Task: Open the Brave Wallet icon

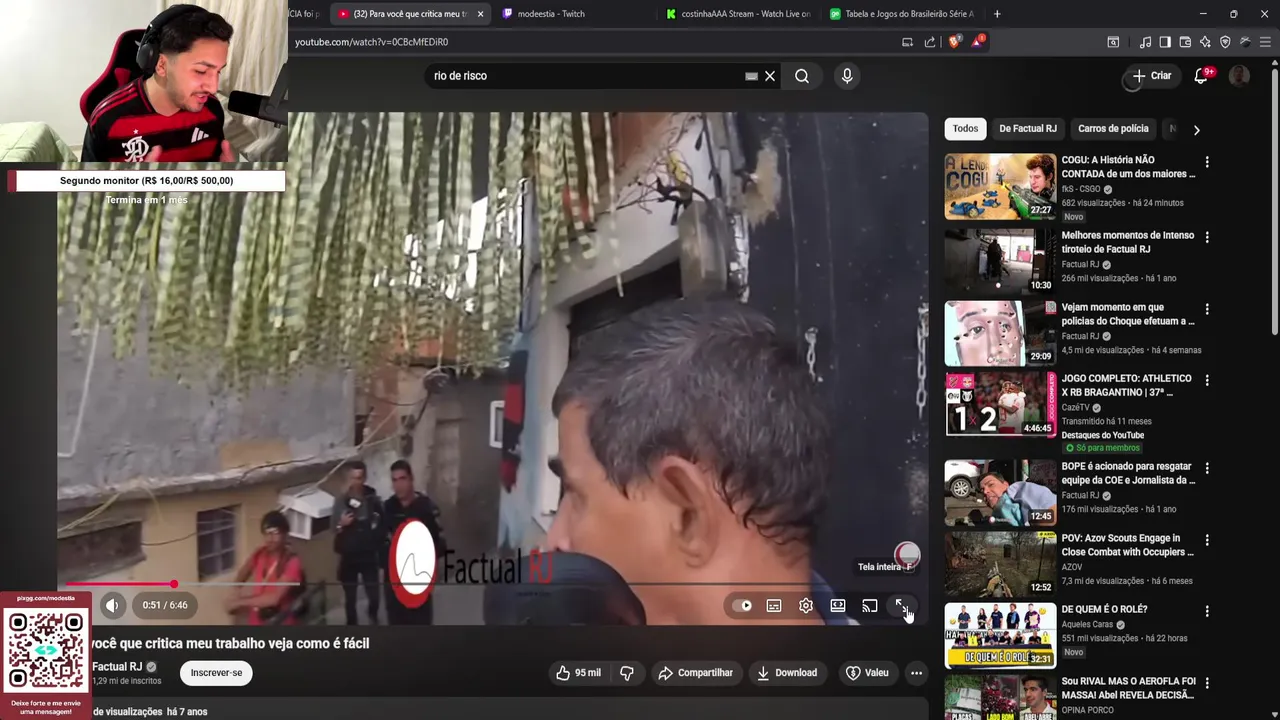Action: point(1185,42)
